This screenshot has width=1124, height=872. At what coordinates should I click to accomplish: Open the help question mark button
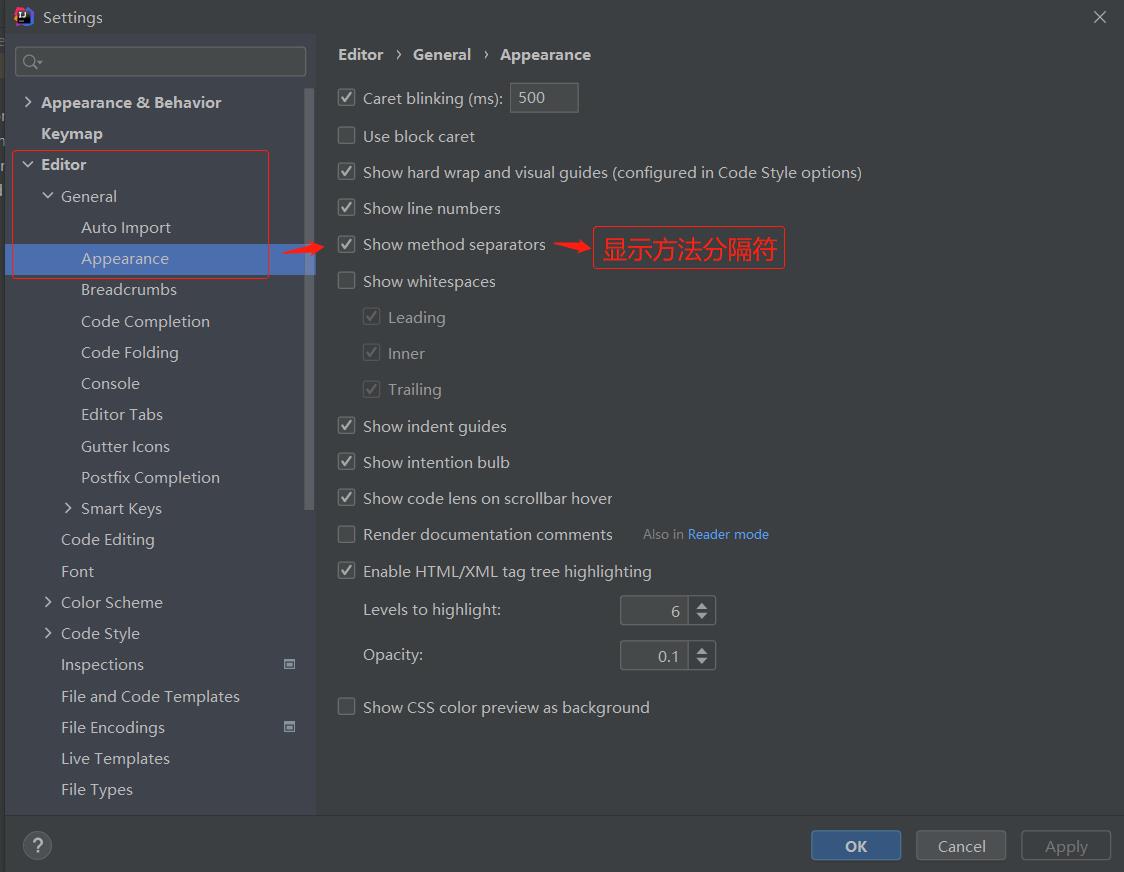click(x=38, y=845)
